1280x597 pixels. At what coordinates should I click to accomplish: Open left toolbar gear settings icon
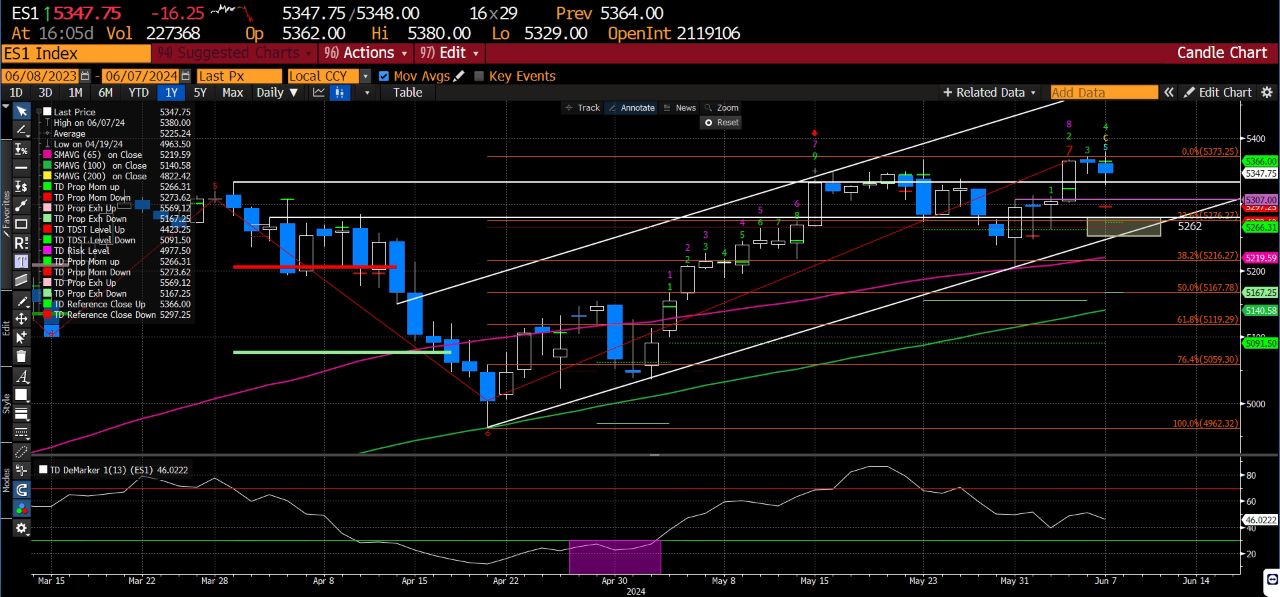coord(22,528)
